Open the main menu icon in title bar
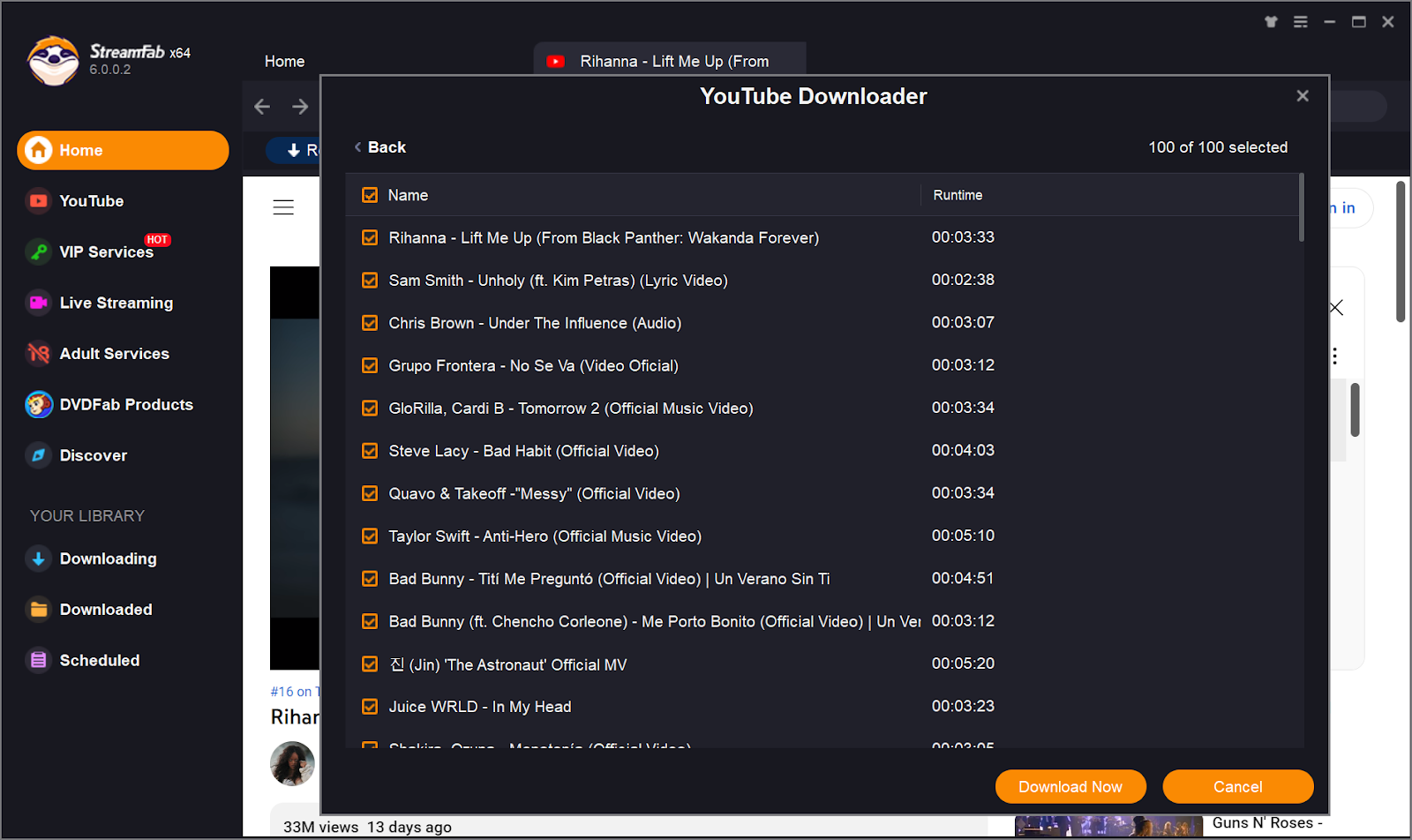1412x840 pixels. click(x=1301, y=22)
